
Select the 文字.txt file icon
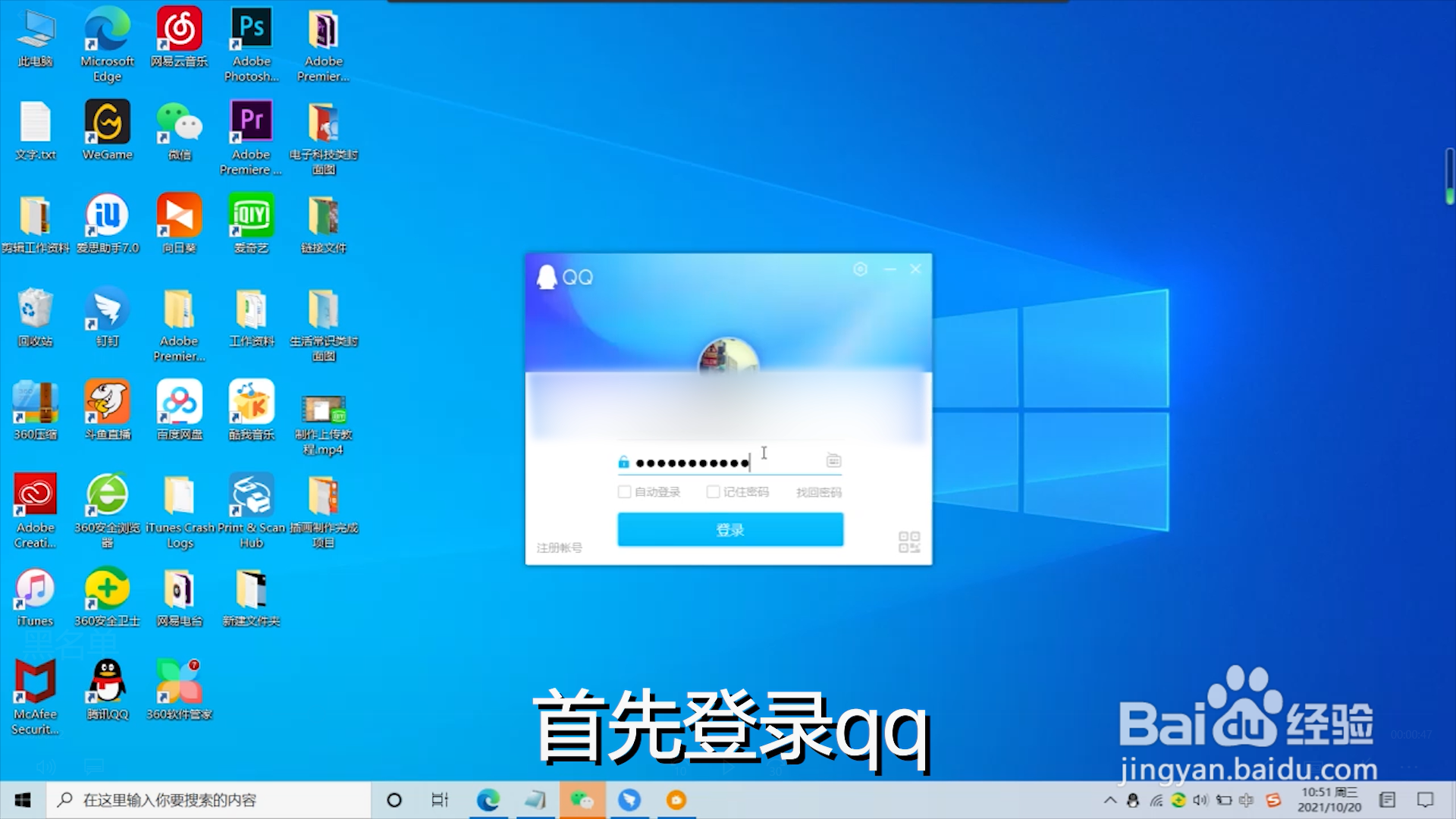[35, 130]
